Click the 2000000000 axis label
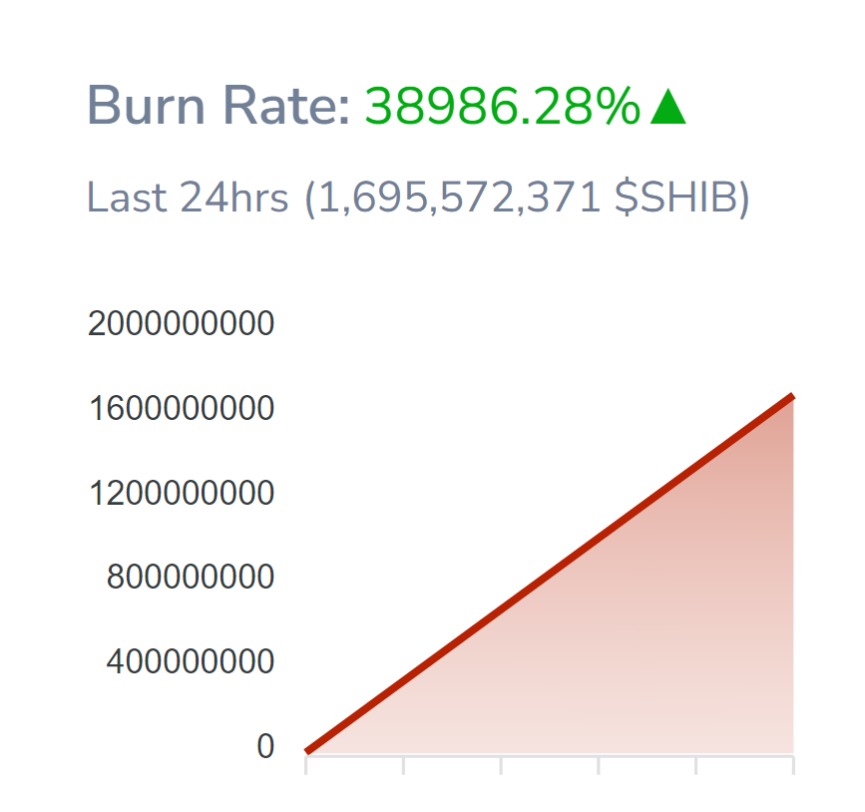The width and height of the screenshot is (865, 812). point(181,323)
